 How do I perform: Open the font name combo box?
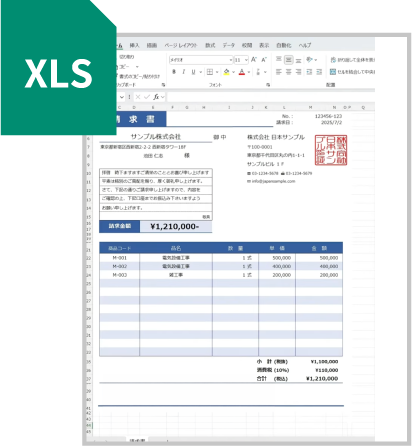[x=201, y=60]
